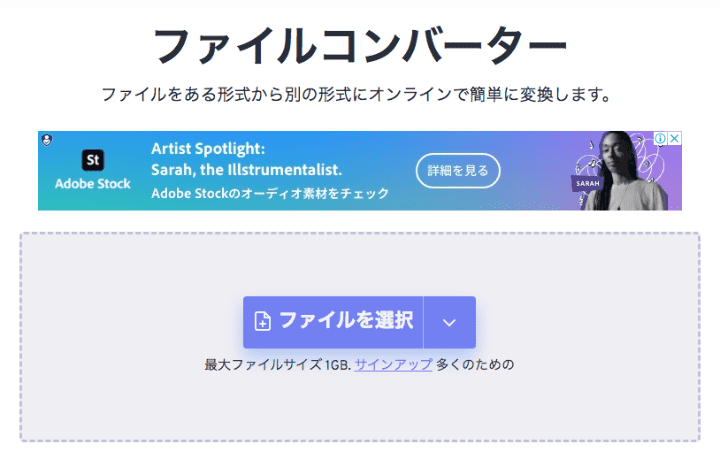Click the ファイルコンバーター page heading
The image size is (720, 465).
pos(360,46)
